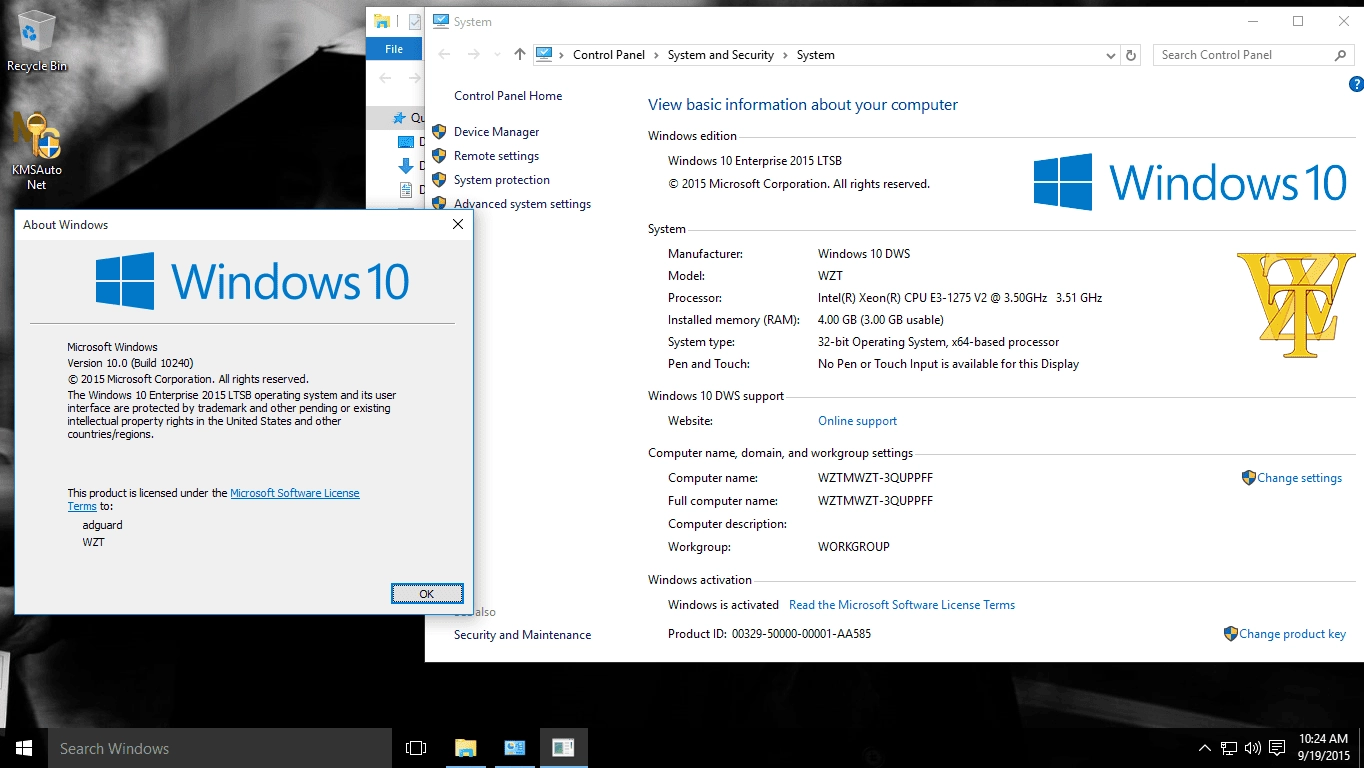Open Task View on the taskbar
Image resolution: width=1364 pixels, height=768 pixels.
tap(416, 748)
